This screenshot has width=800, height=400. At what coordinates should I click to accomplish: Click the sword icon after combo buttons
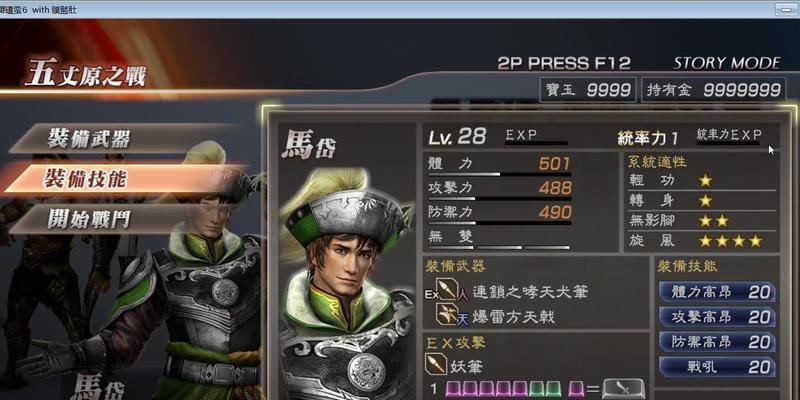coord(623,389)
